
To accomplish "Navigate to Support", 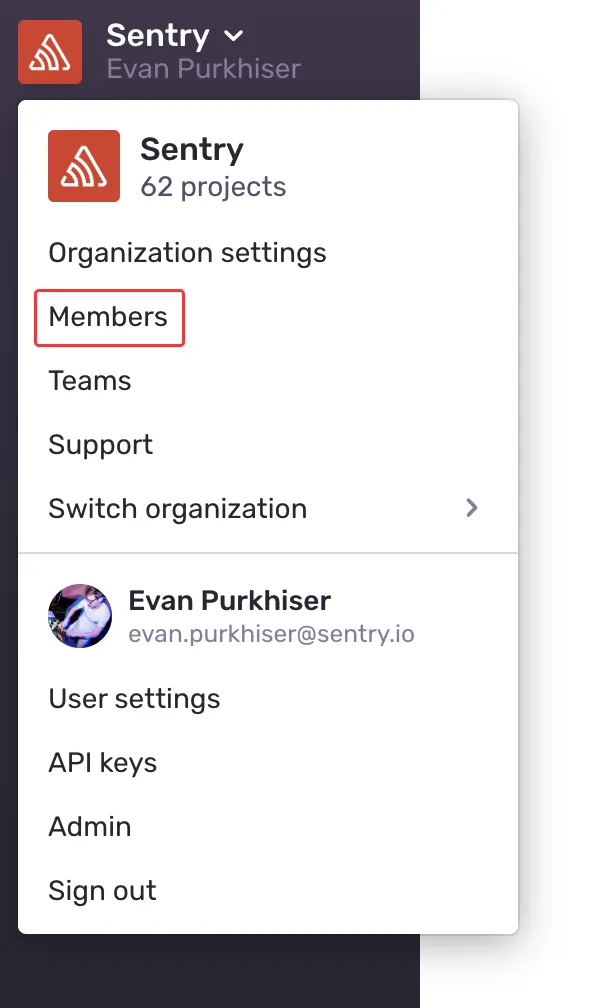I will (x=100, y=445).
